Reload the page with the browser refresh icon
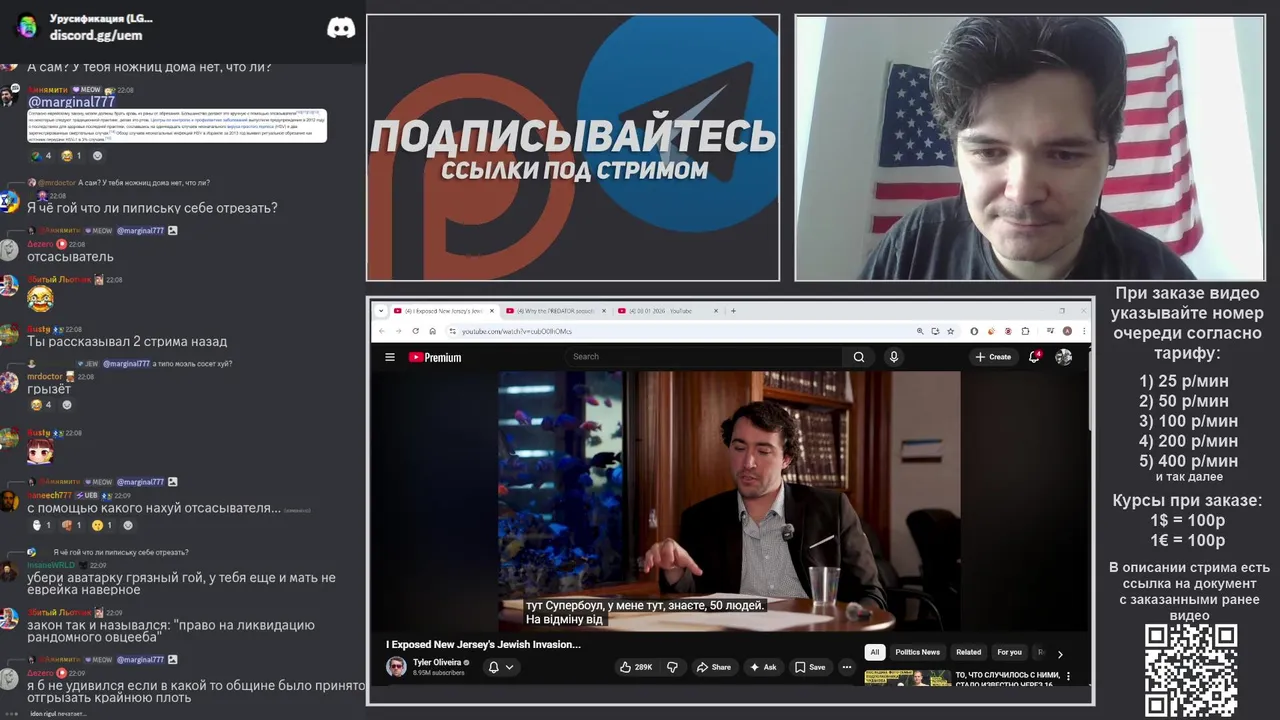The image size is (1280, 720). pos(415,331)
